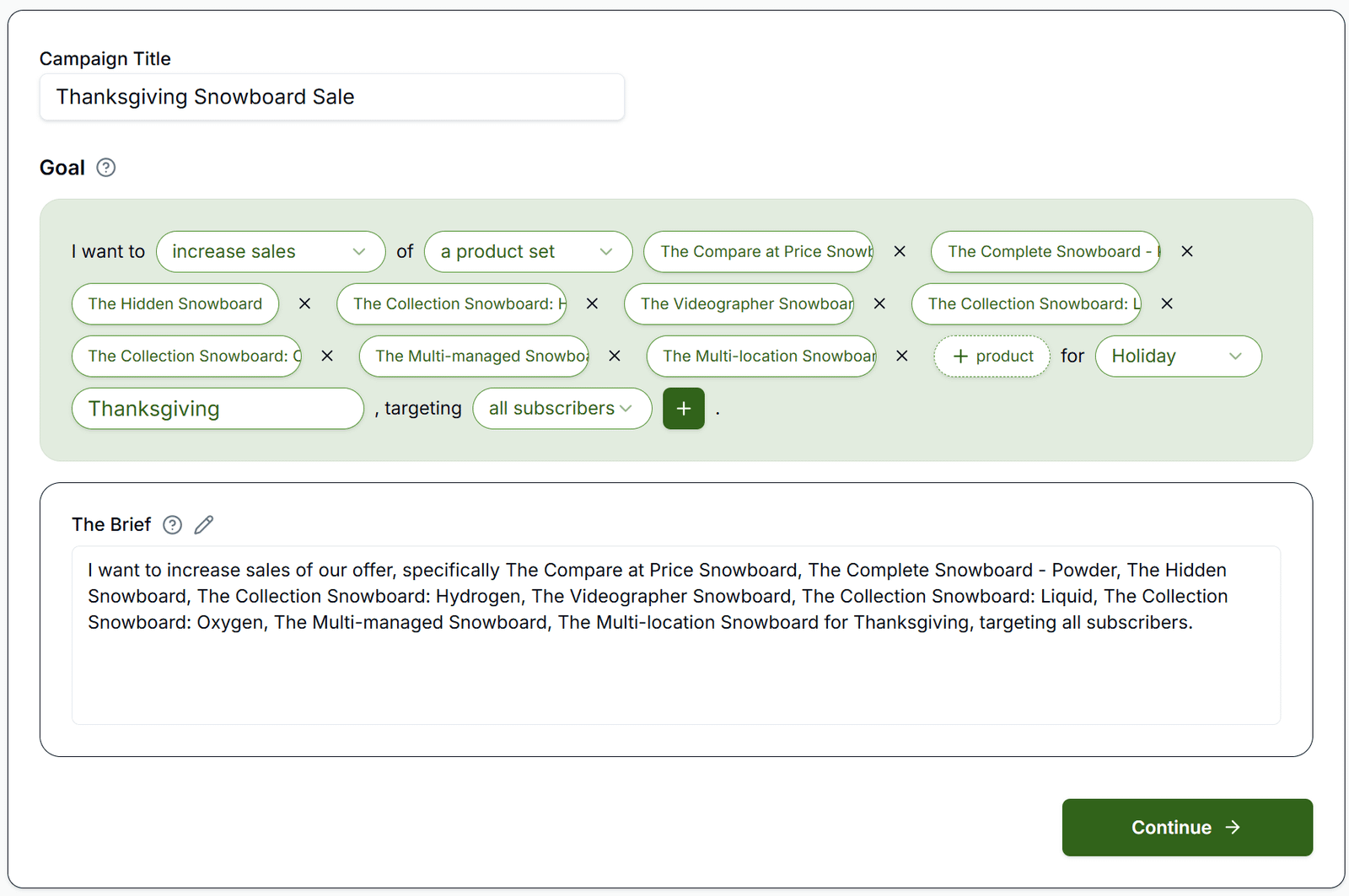Viewport: 1349px width, 896px height.
Task: Click the green plus button after all subscribers
Action: click(x=684, y=409)
